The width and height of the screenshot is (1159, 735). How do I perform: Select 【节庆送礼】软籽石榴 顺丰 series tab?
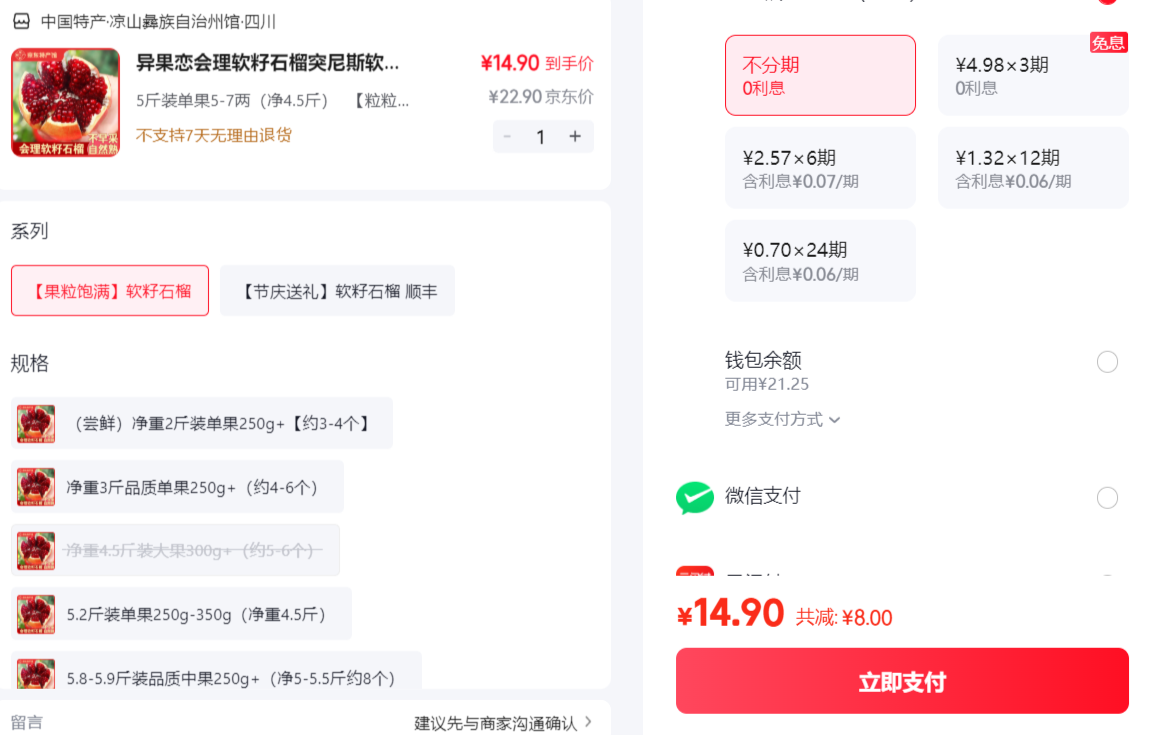click(x=338, y=291)
